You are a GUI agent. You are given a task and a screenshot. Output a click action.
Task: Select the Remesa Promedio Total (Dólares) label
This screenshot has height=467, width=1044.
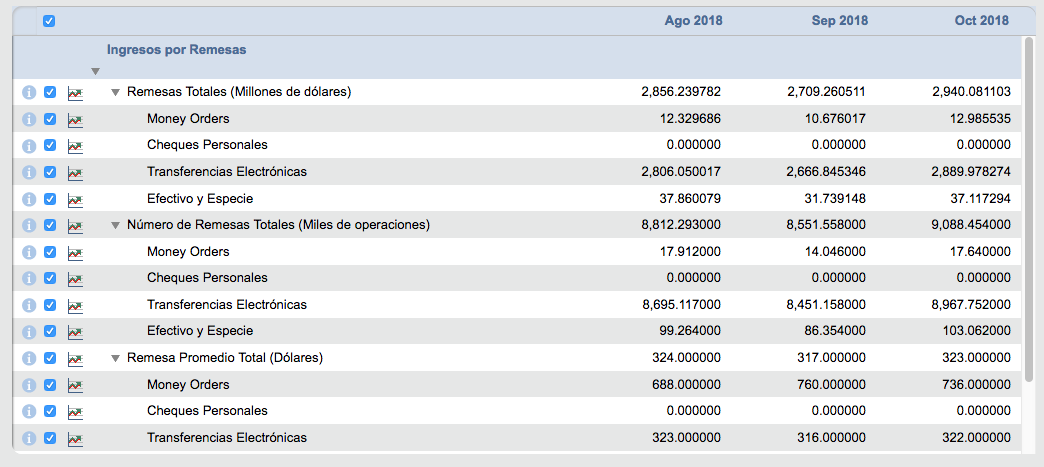coord(225,358)
